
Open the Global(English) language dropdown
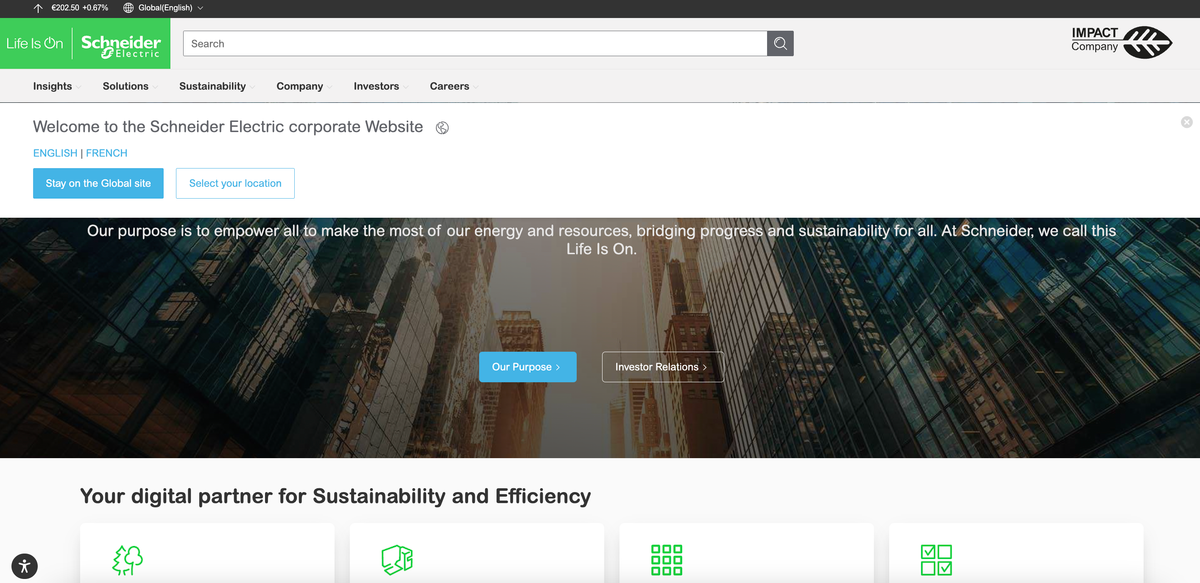pyautogui.click(x=163, y=8)
